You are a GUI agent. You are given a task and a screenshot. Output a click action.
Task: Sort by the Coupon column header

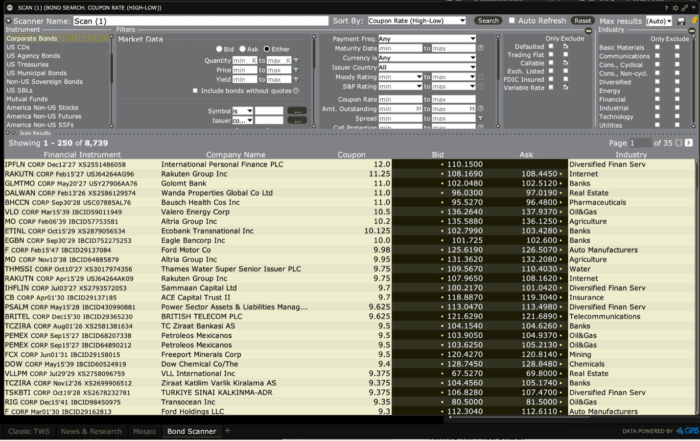coord(351,154)
